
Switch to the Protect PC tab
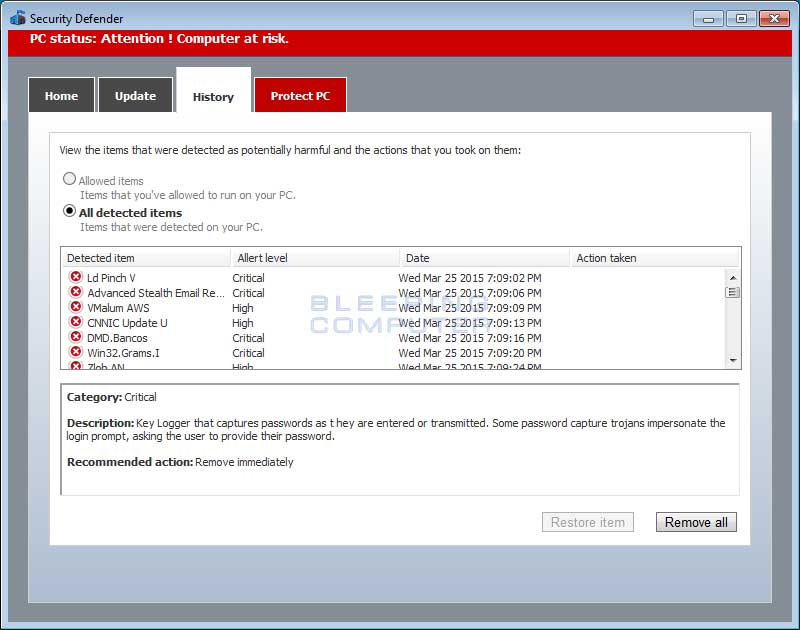[x=300, y=95]
